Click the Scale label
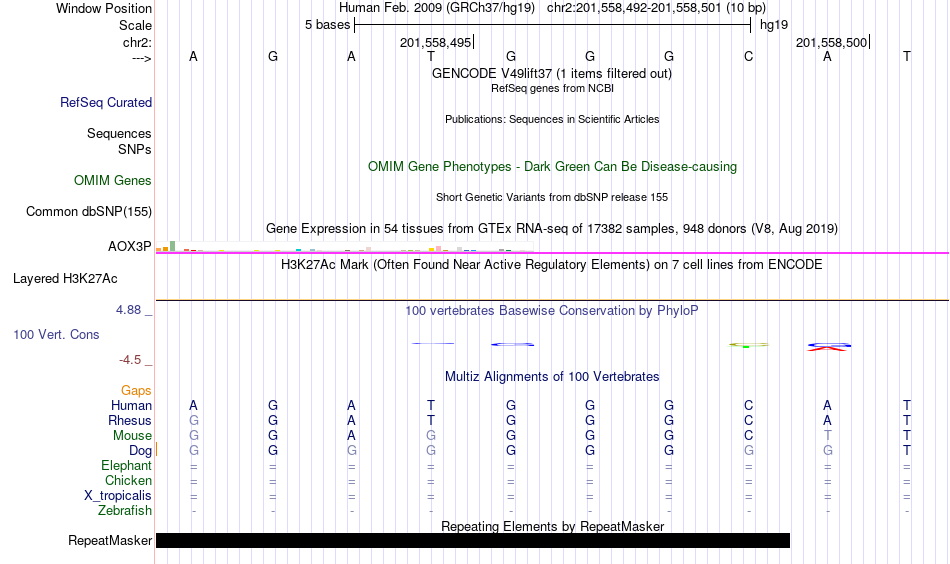 (x=136, y=25)
